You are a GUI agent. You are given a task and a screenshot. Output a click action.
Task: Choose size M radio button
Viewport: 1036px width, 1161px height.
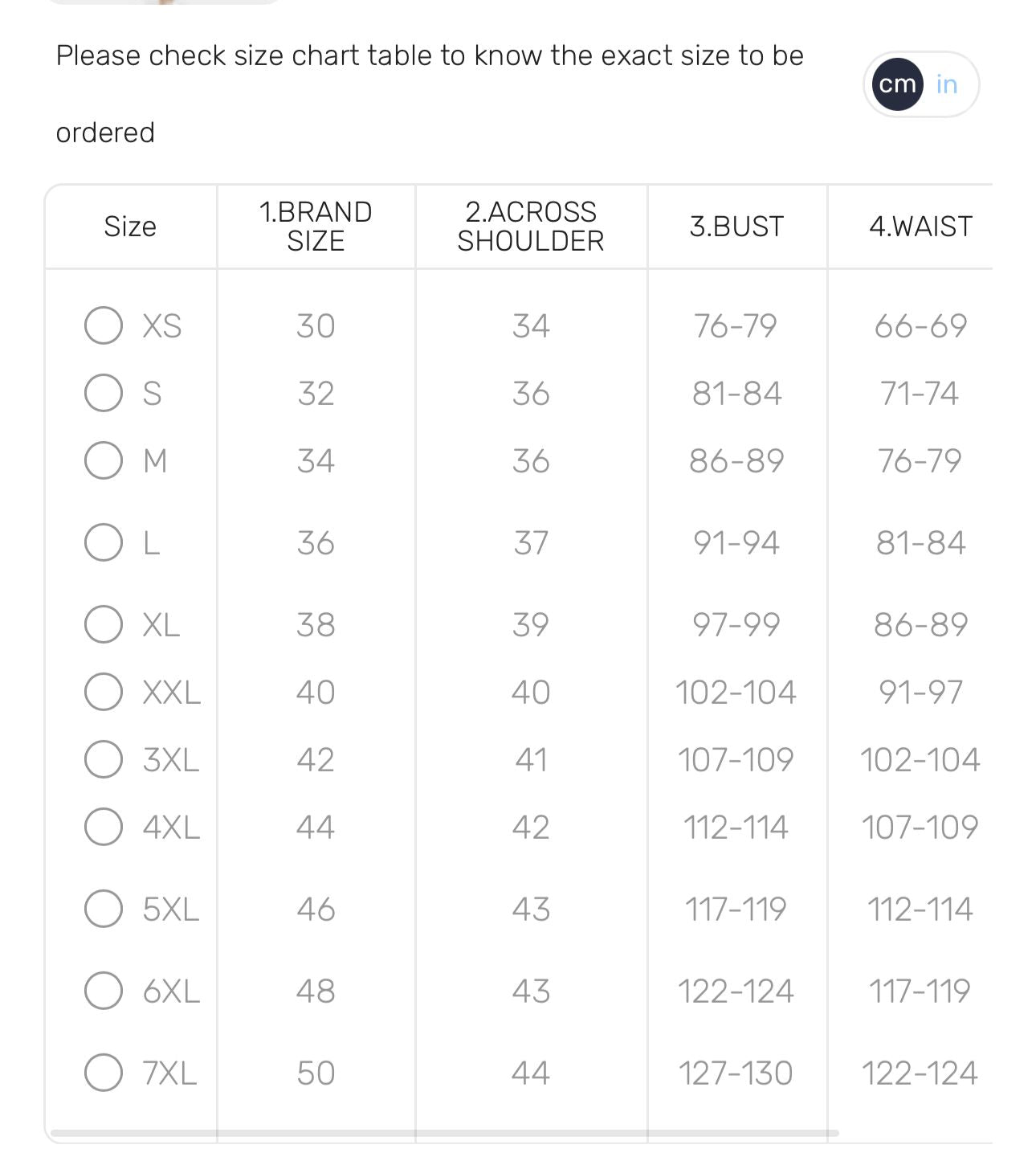tap(104, 460)
